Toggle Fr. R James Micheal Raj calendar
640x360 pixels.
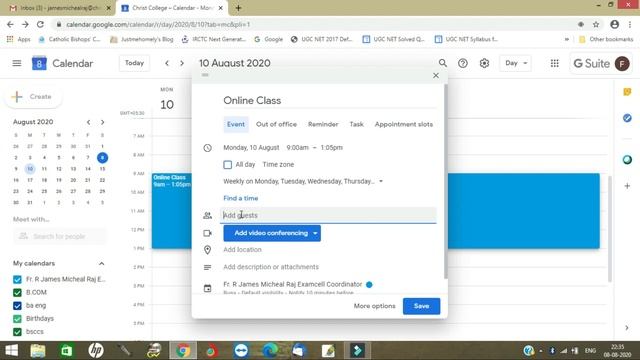17,280
